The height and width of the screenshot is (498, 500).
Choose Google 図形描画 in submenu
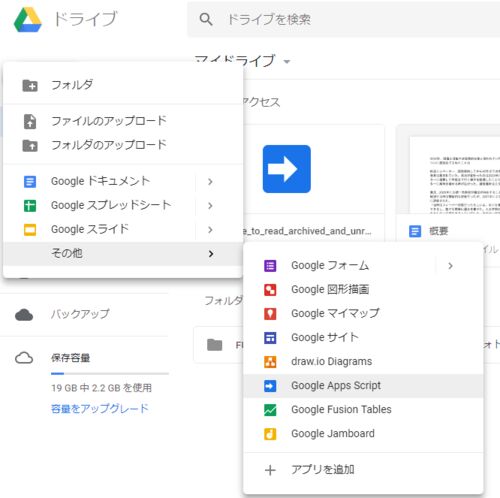pos(363,290)
